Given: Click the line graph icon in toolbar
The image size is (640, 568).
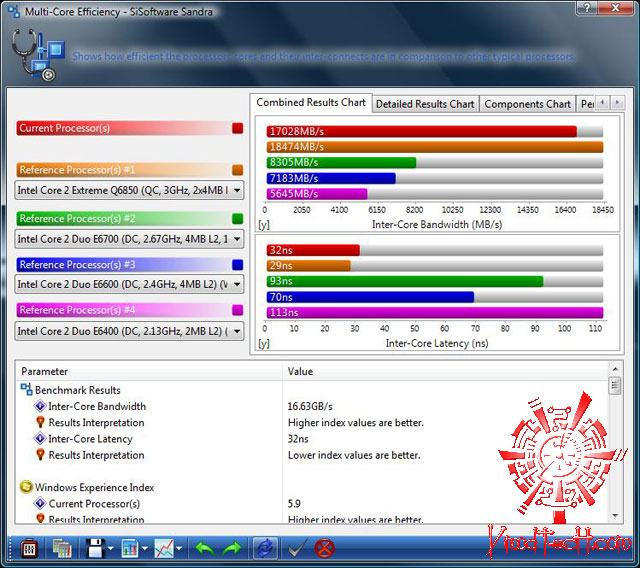Looking at the screenshot, I should 164,548.
